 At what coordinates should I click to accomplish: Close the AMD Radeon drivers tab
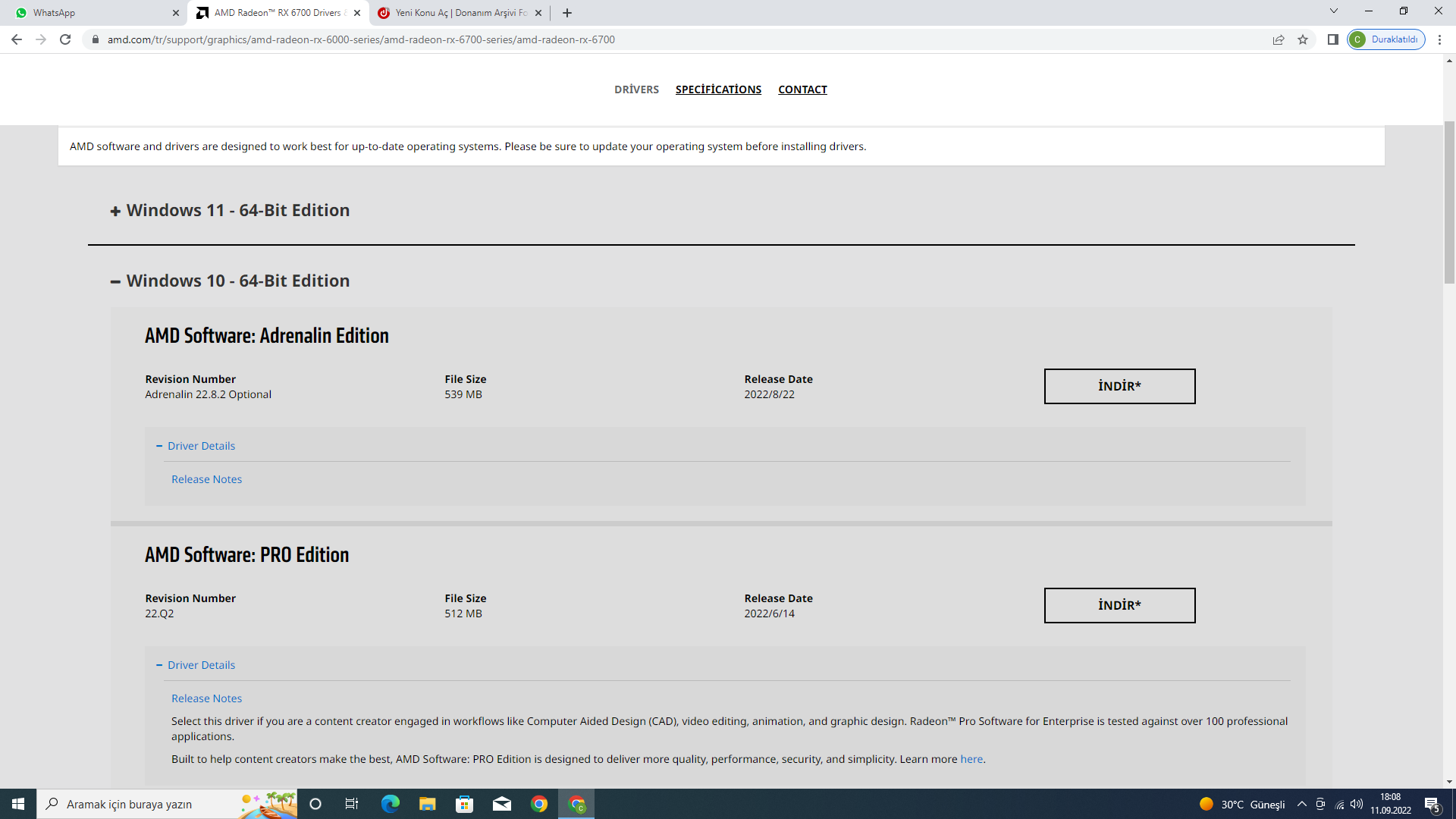(357, 13)
